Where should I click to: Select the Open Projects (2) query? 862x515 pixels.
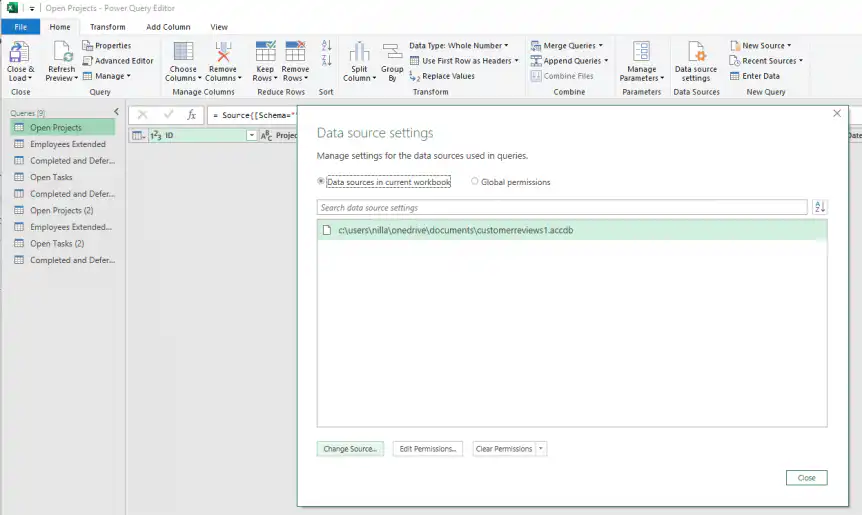click(x=63, y=211)
